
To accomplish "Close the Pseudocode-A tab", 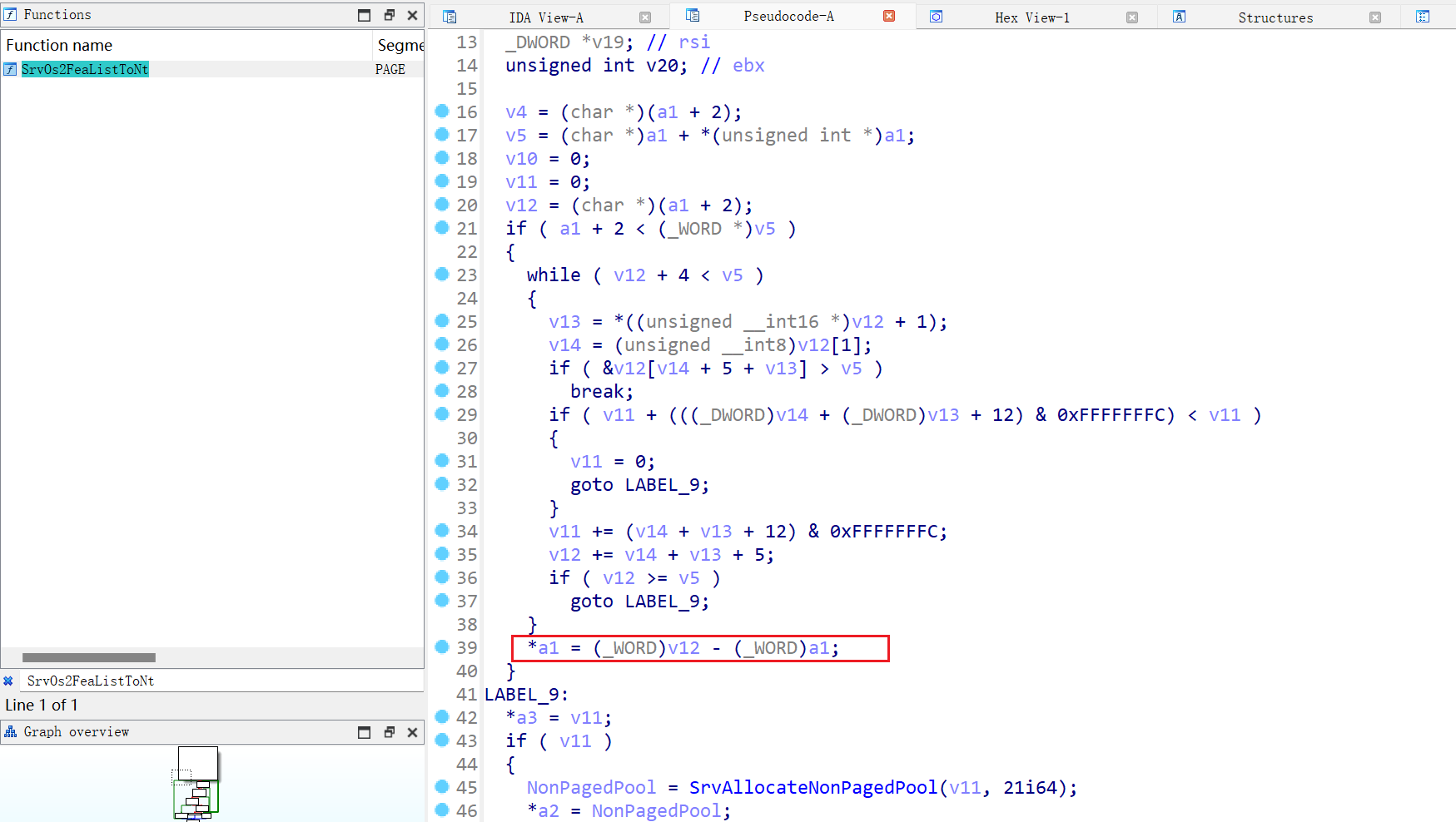I will (x=889, y=16).
